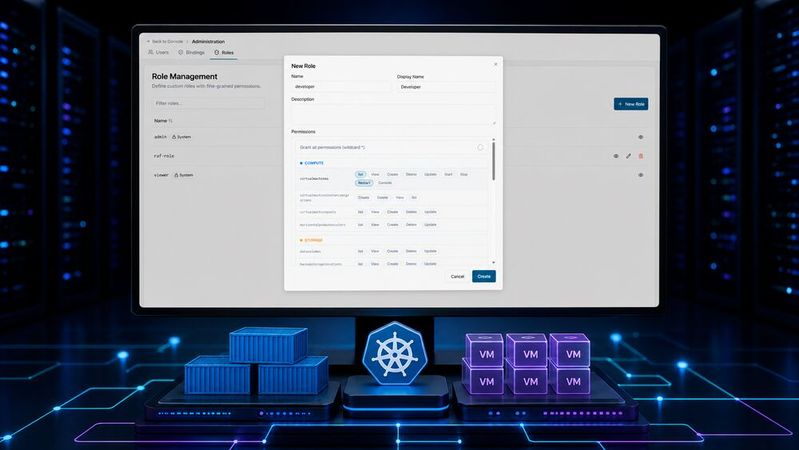Delete raf-role using the trash icon
The height and width of the screenshot is (450, 799).
[641, 156]
